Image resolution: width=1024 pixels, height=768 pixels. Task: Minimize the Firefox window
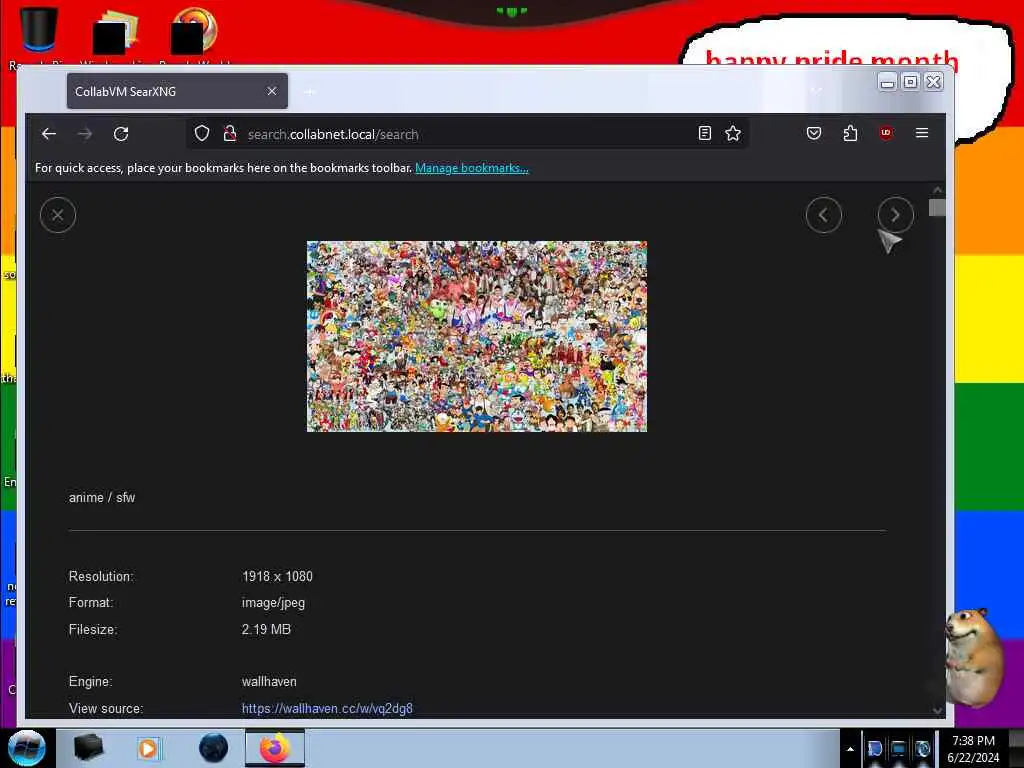(x=887, y=82)
